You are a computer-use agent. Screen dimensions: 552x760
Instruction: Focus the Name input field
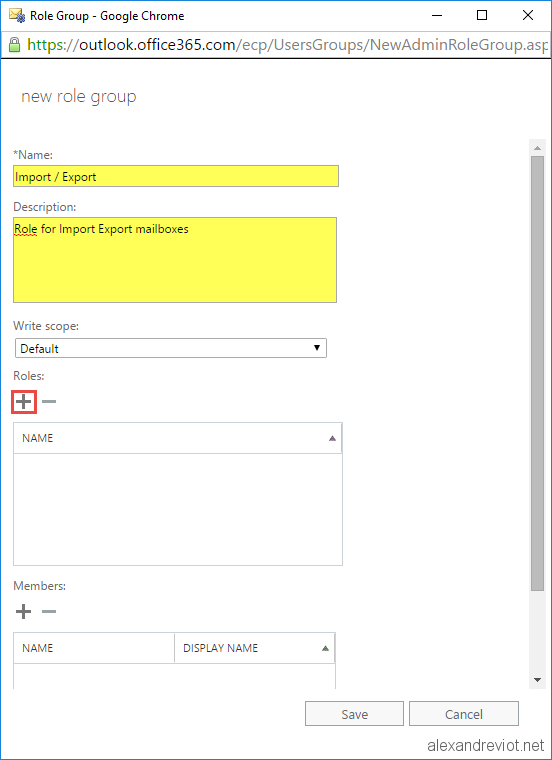coord(176,176)
